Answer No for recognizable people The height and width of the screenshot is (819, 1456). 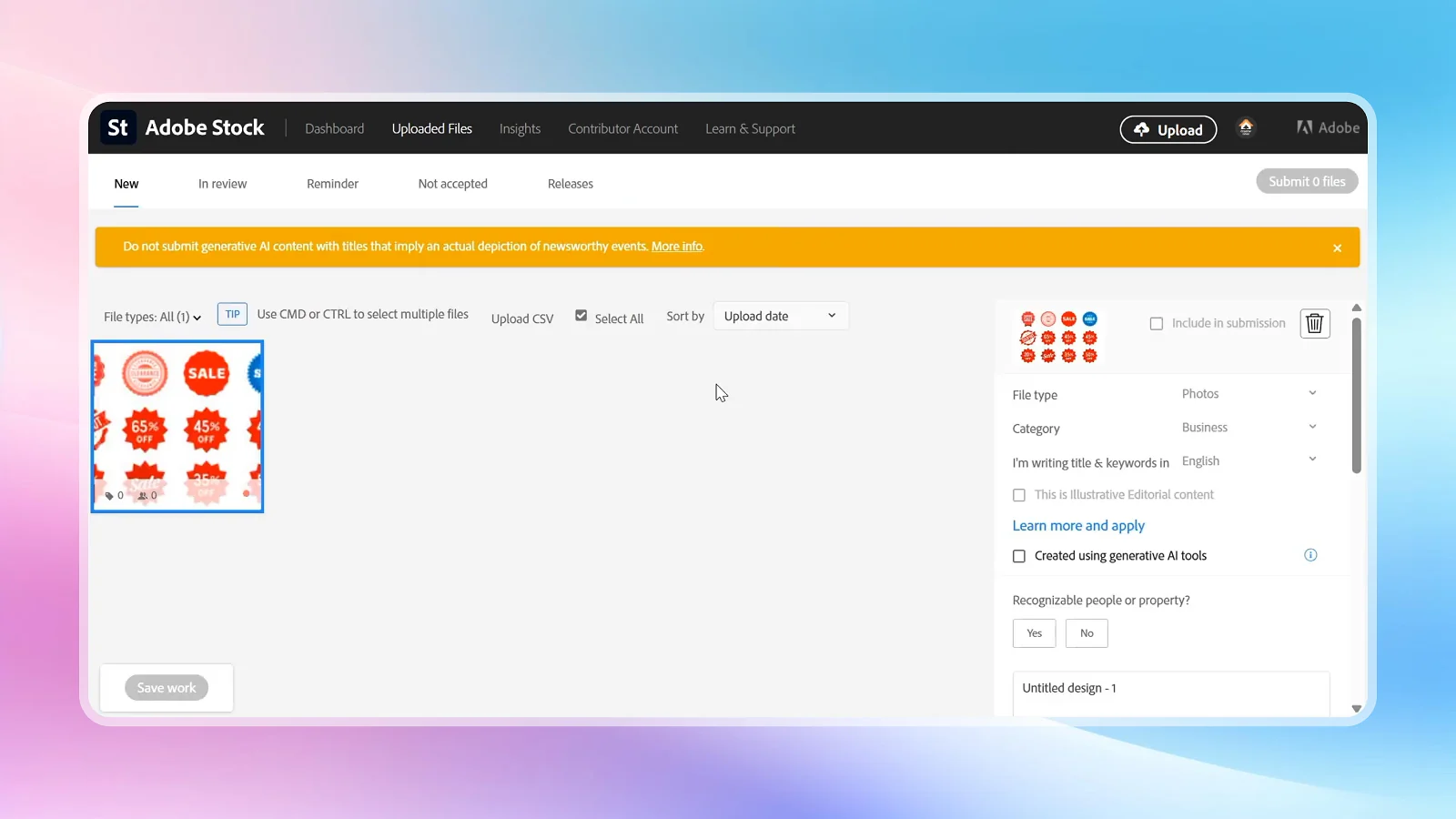coord(1087,633)
